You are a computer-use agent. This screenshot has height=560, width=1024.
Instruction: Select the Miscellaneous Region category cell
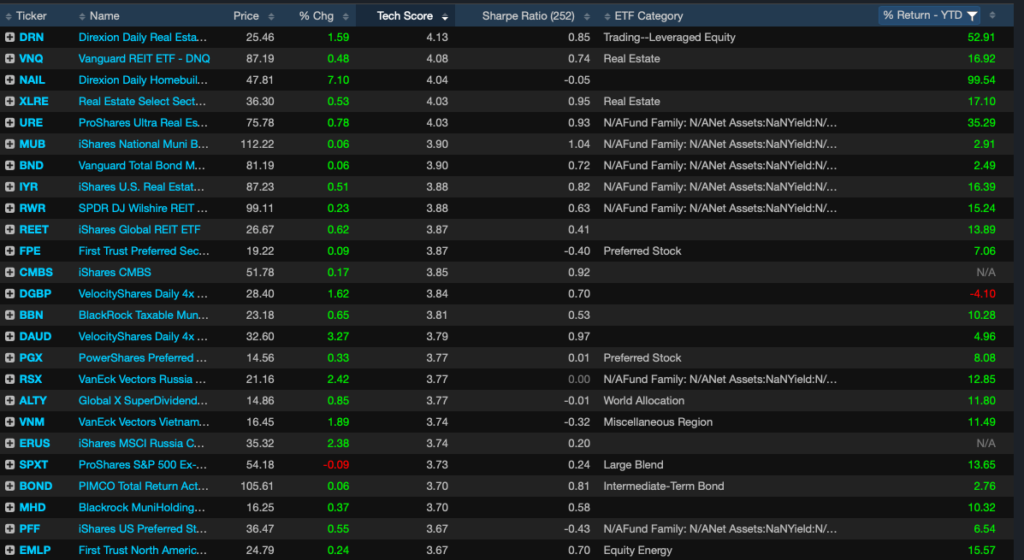pyautogui.click(x=658, y=422)
